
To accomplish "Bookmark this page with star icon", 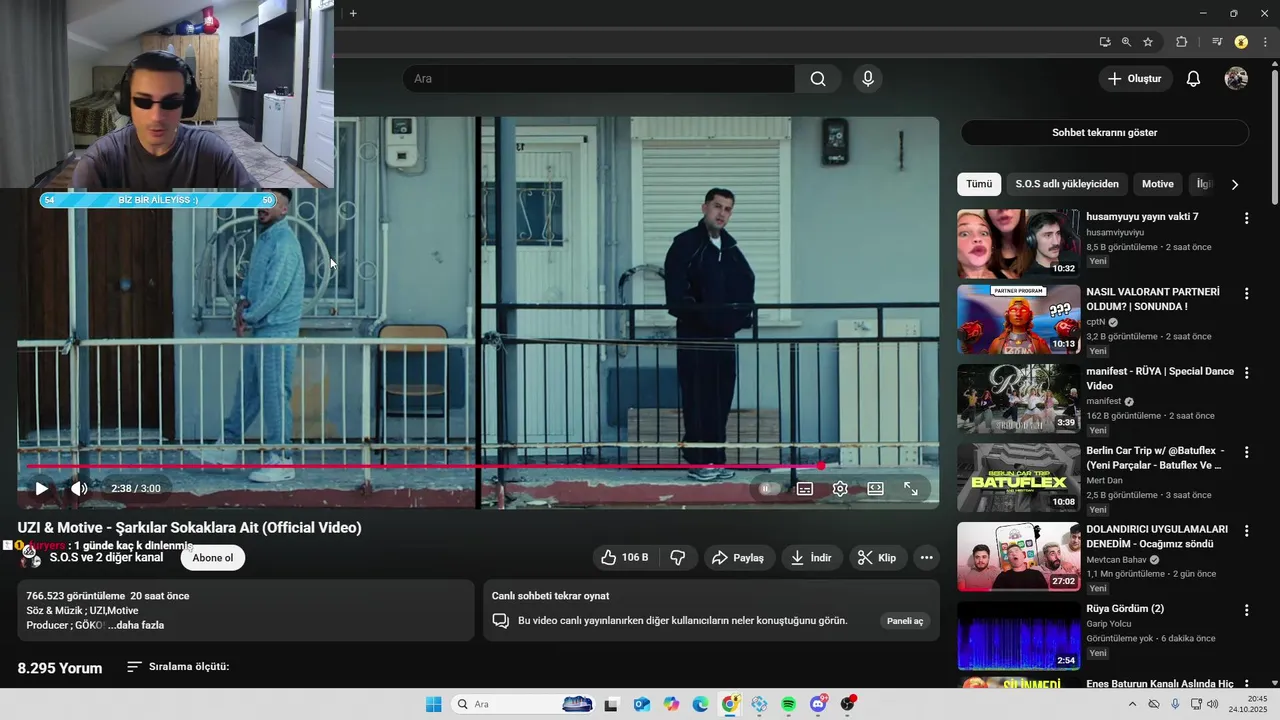I will (1148, 42).
